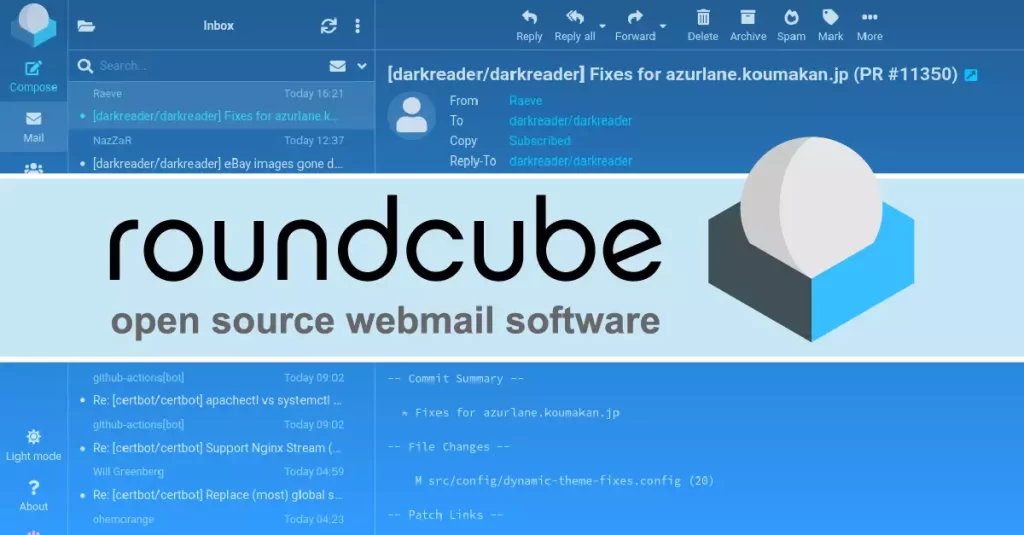The height and width of the screenshot is (535, 1024).
Task: Delete the current email
Action: 703,18
